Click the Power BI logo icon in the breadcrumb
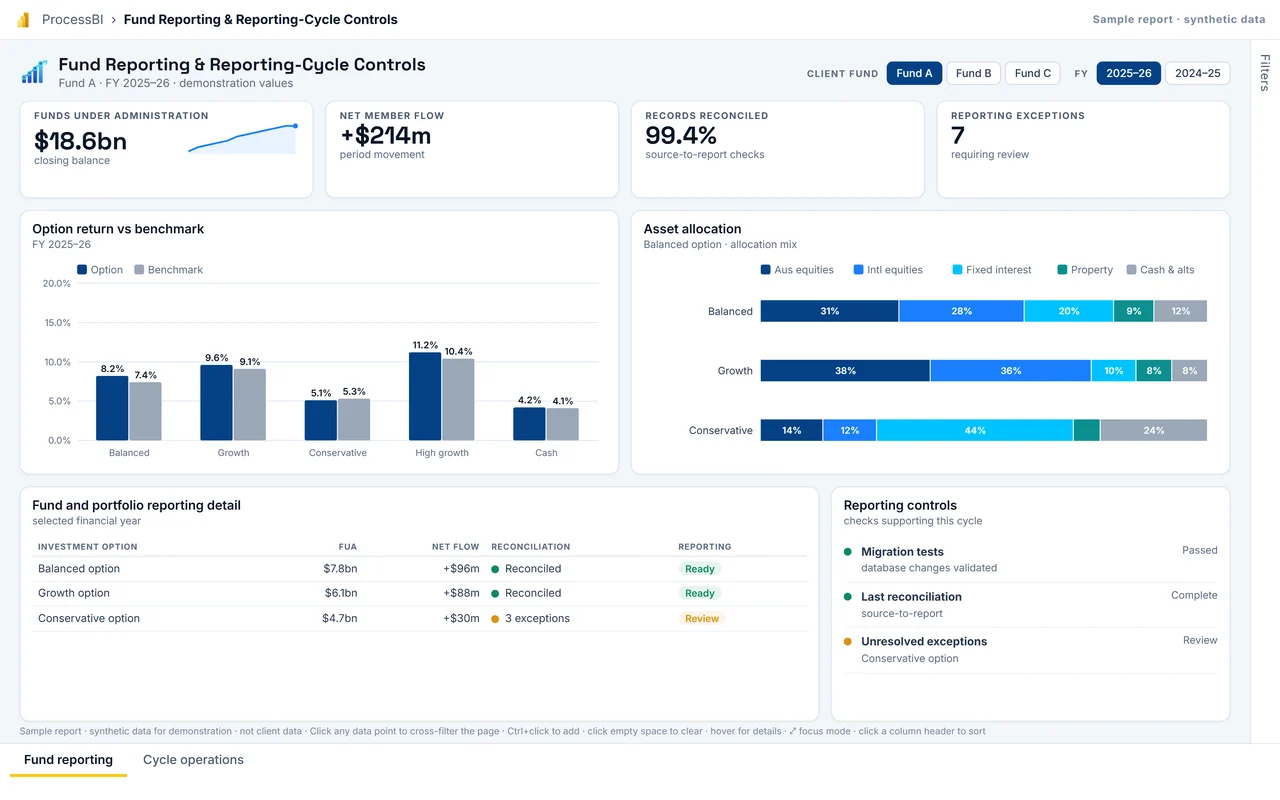Screen dimensions: 1280x800 (23, 20)
